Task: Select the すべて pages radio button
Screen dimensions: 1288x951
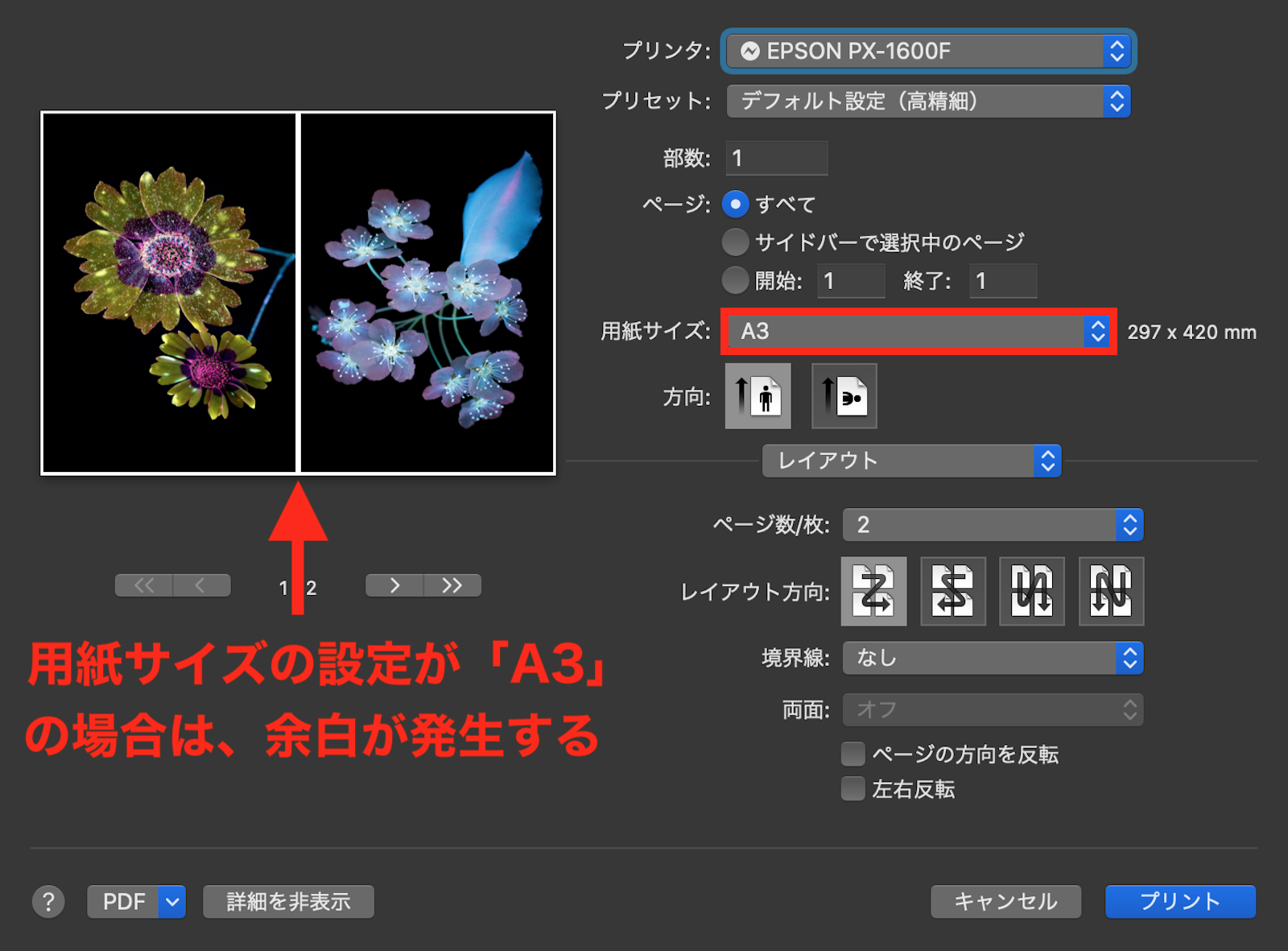Action: [x=735, y=205]
